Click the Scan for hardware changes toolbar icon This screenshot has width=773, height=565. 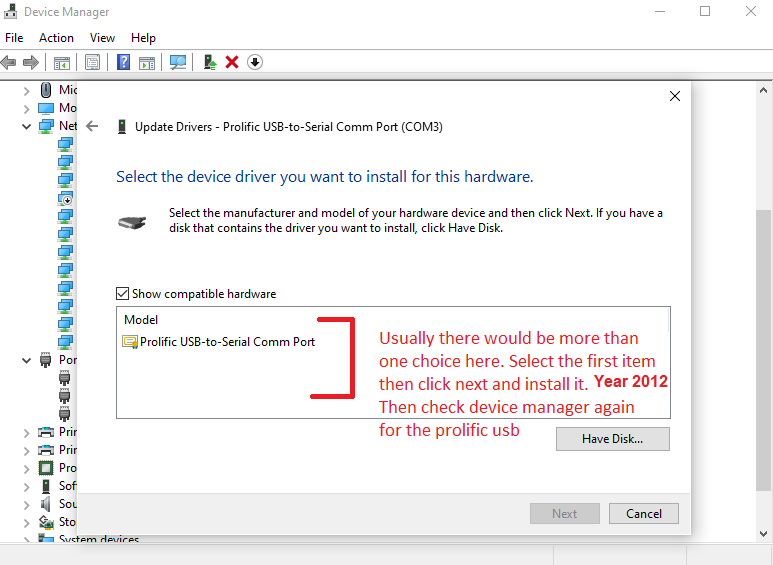[178, 62]
